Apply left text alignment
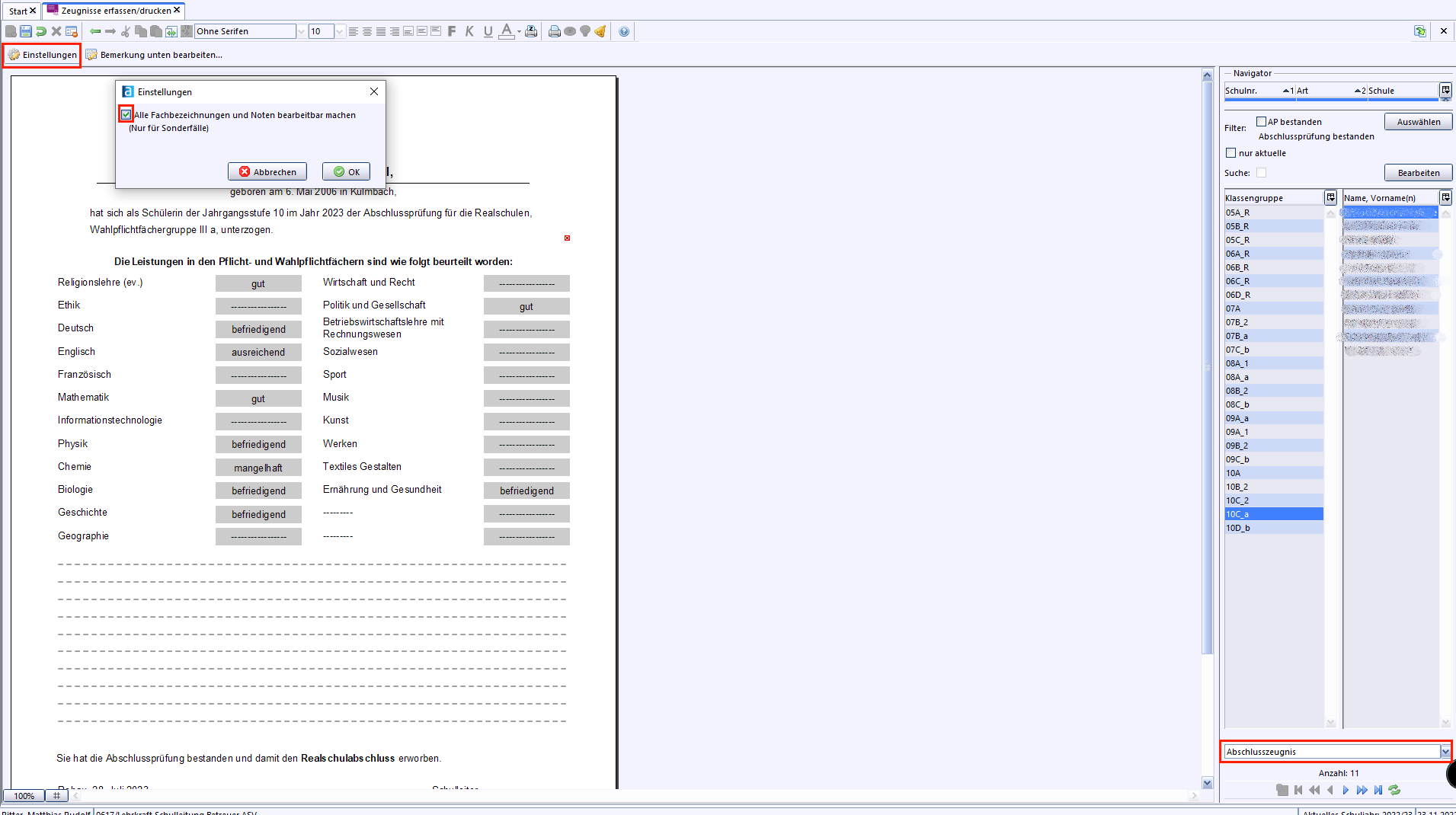The width and height of the screenshot is (1456, 815). click(x=354, y=31)
